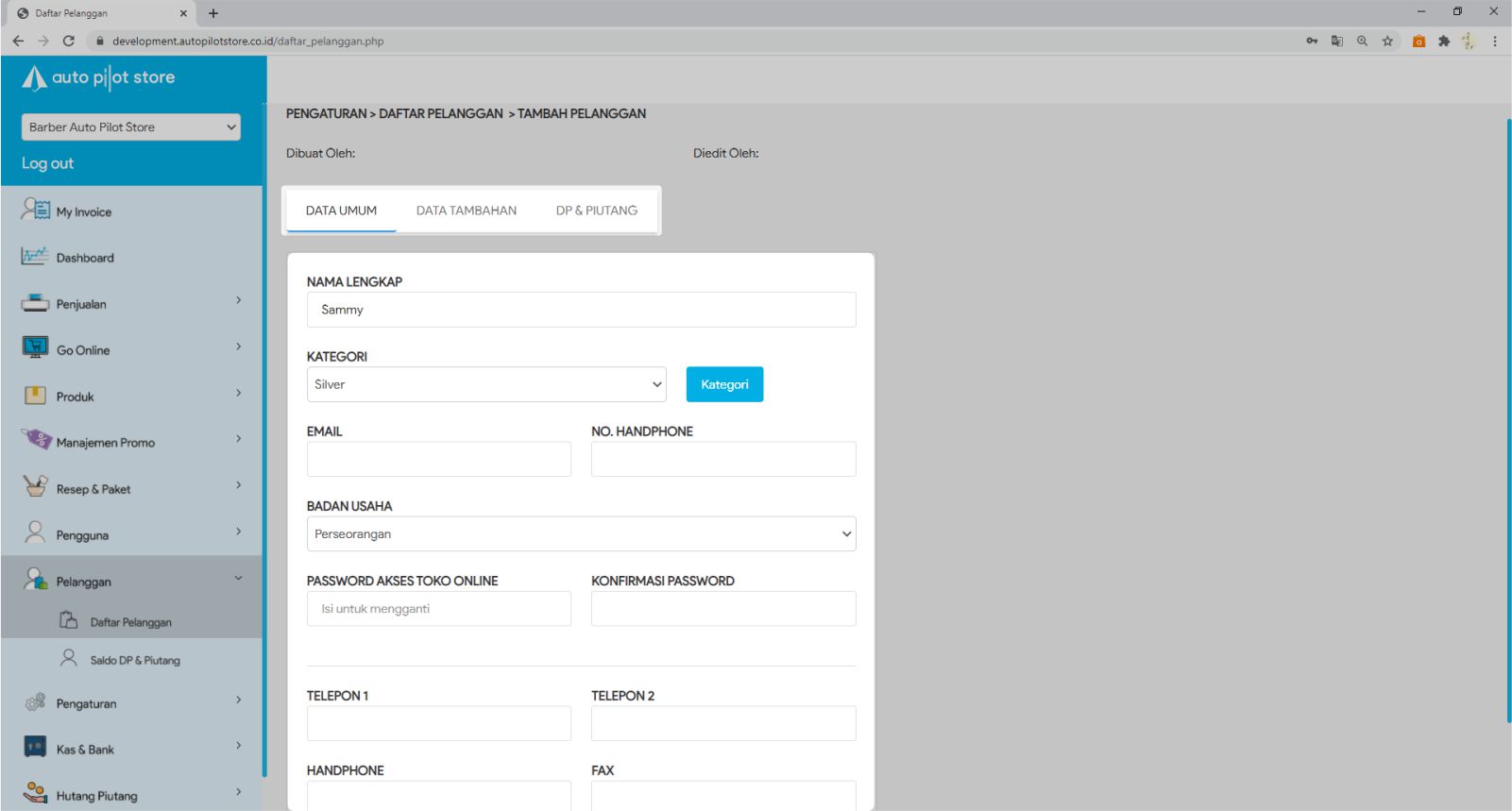1512x811 pixels.
Task: Select the Produk box icon
Action: pyautogui.click(x=35, y=396)
